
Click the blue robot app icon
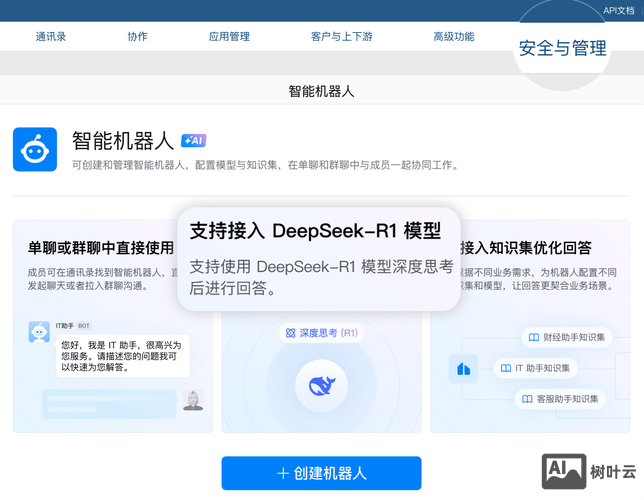pyautogui.click(x=35, y=149)
